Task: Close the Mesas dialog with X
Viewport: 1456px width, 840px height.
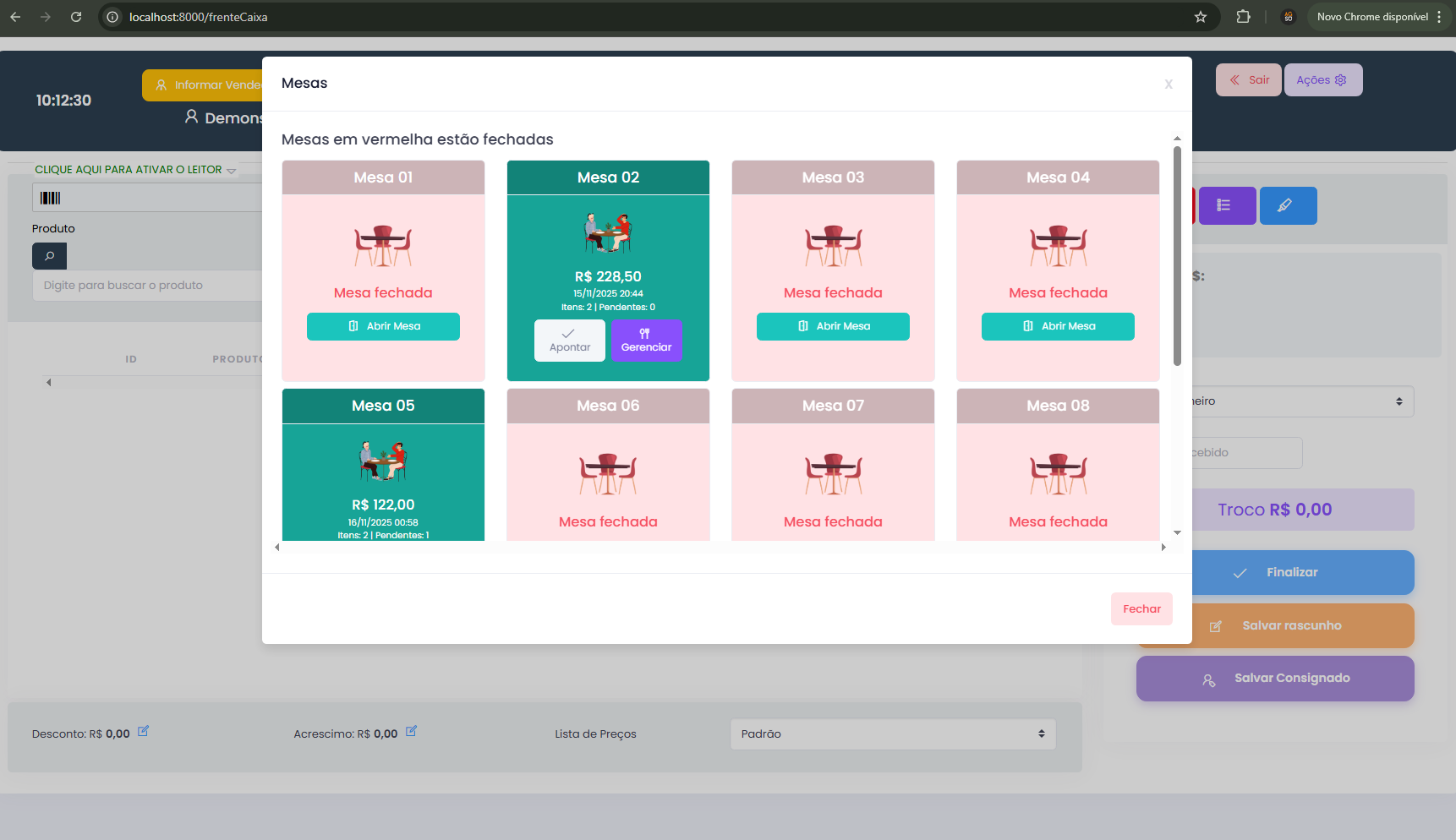Action: [1168, 84]
